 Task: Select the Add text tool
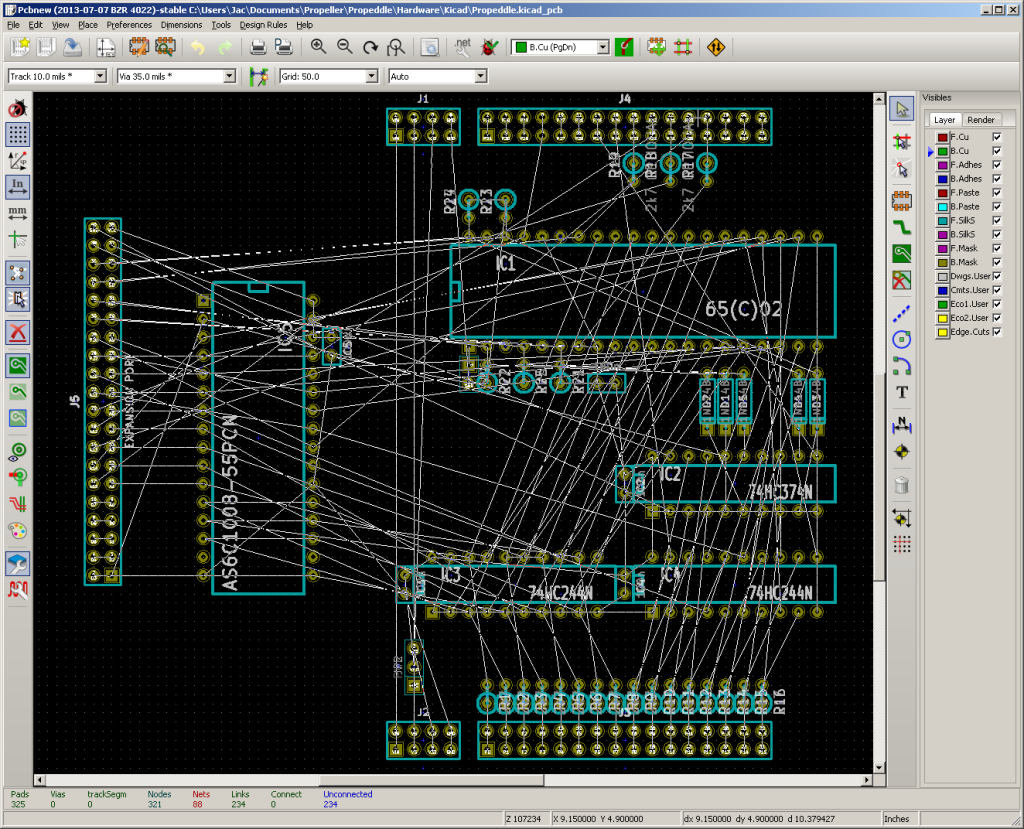[902, 392]
